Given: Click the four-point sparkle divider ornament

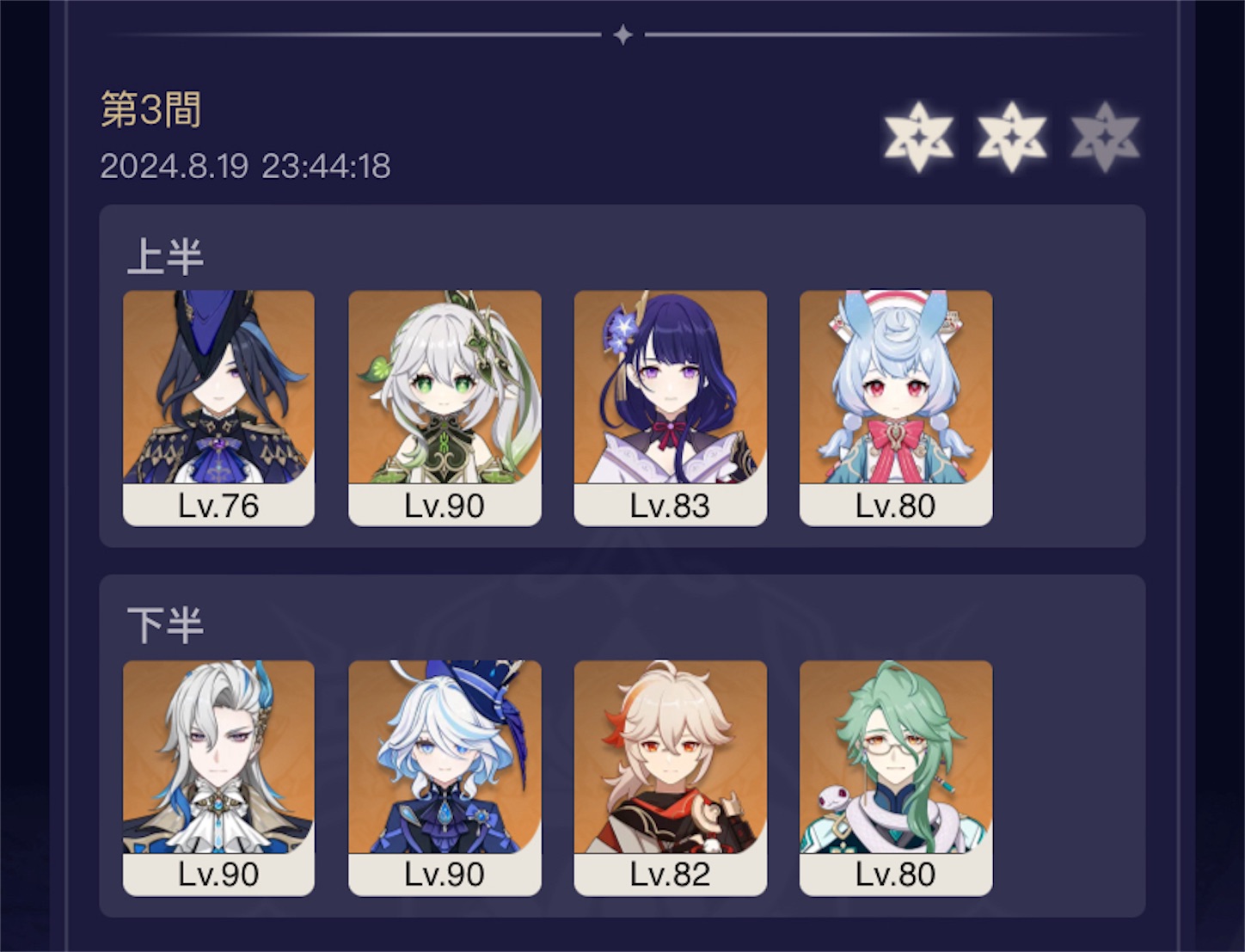Looking at the screenshot, I should click(623, 34).
